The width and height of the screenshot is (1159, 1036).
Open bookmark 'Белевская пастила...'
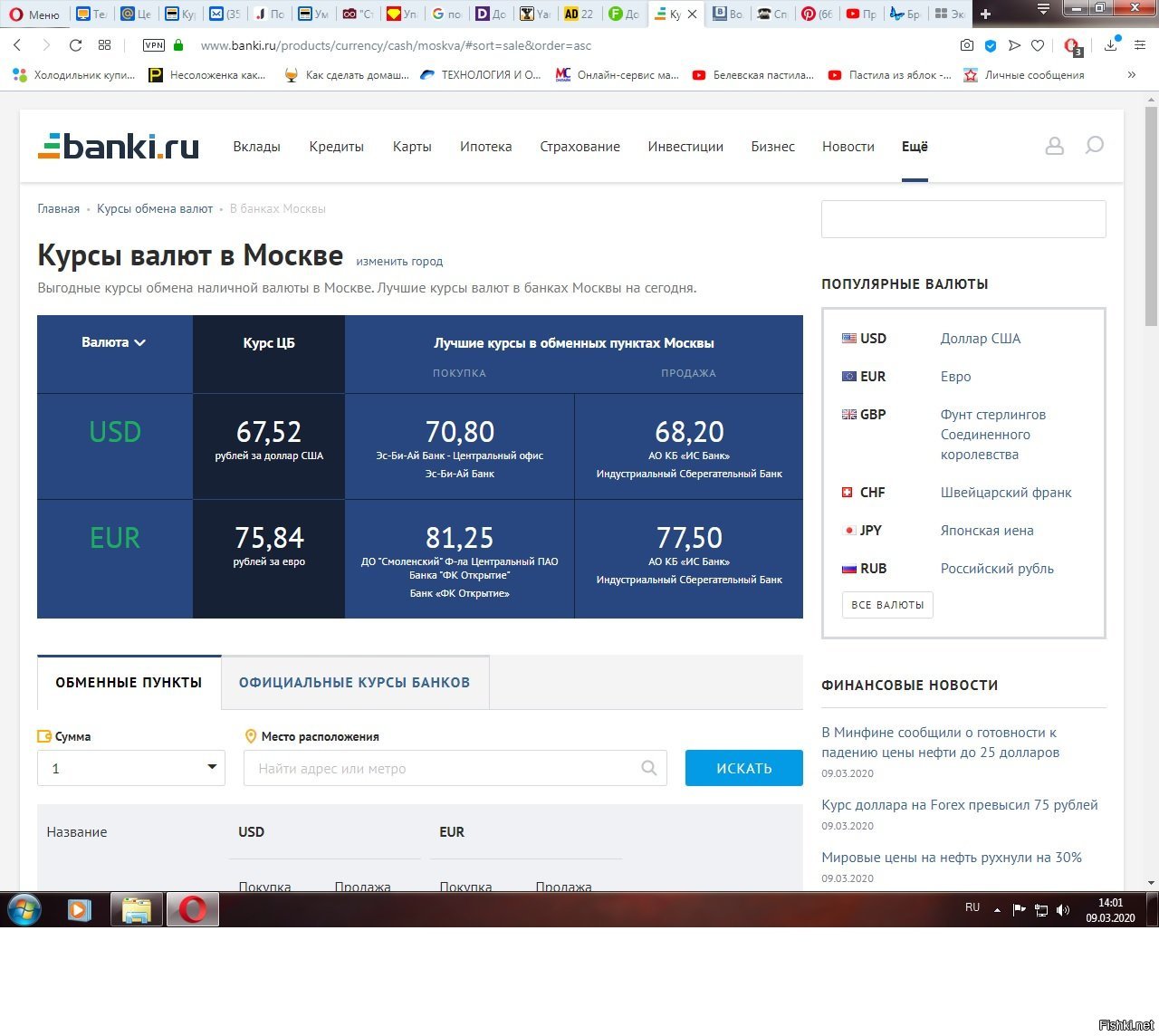[x=753, y=75]
